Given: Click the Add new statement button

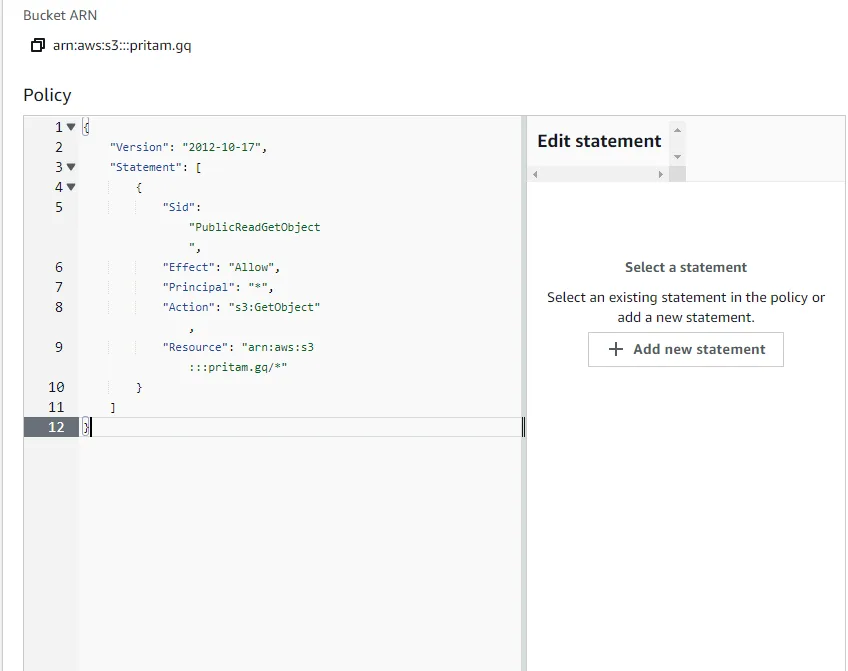Looking at the screenshot, I should click(x=685, y=349).
